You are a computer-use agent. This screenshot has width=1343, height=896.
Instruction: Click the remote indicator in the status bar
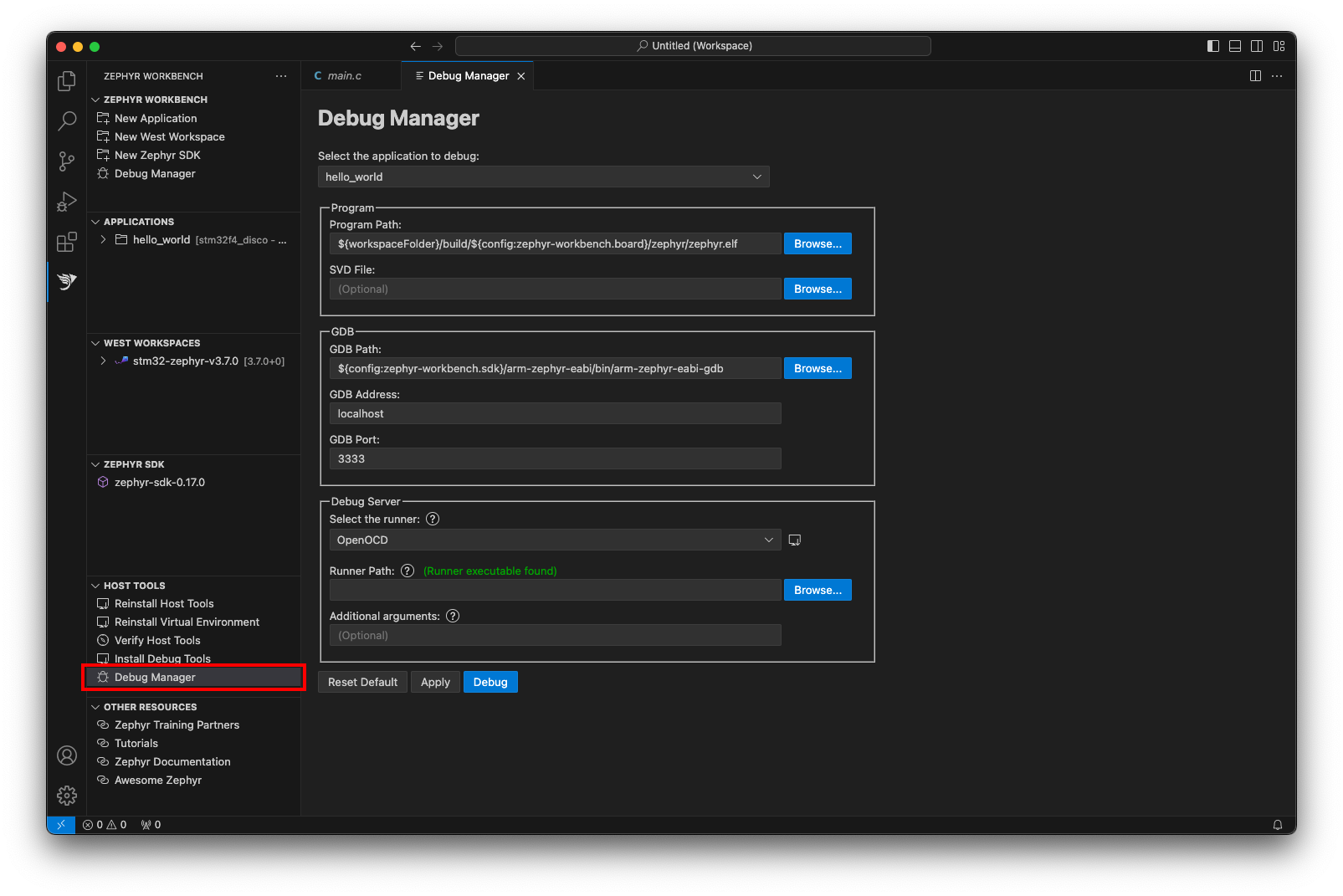[x=60, y=824]
